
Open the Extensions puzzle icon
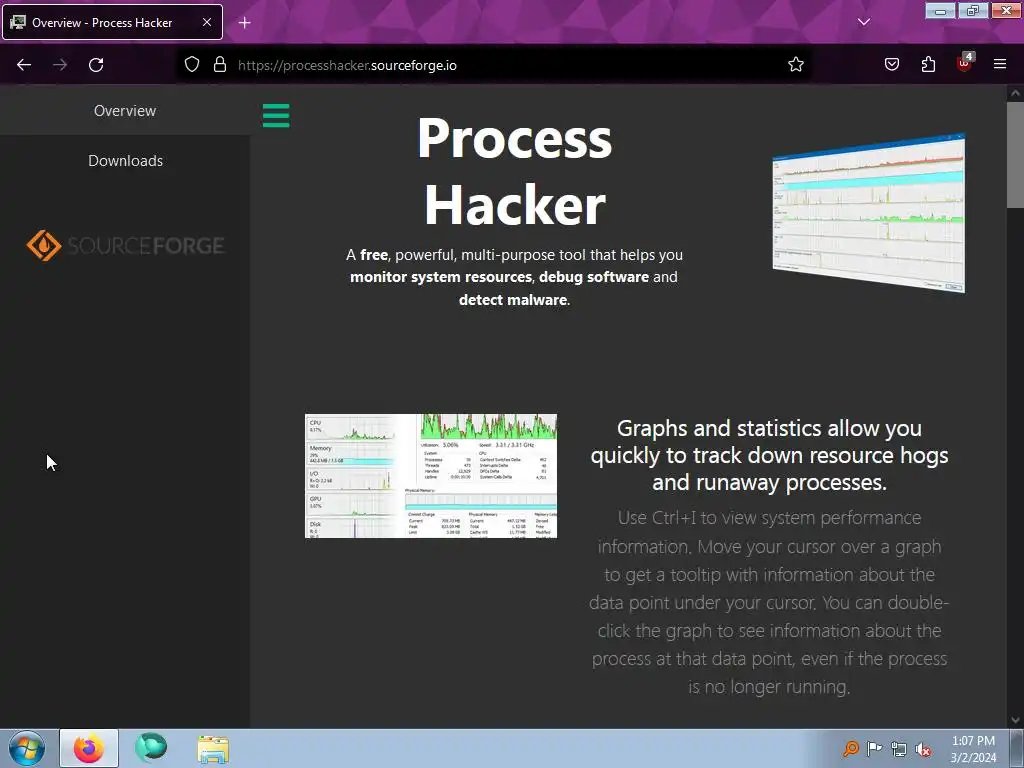coord(928,65)
